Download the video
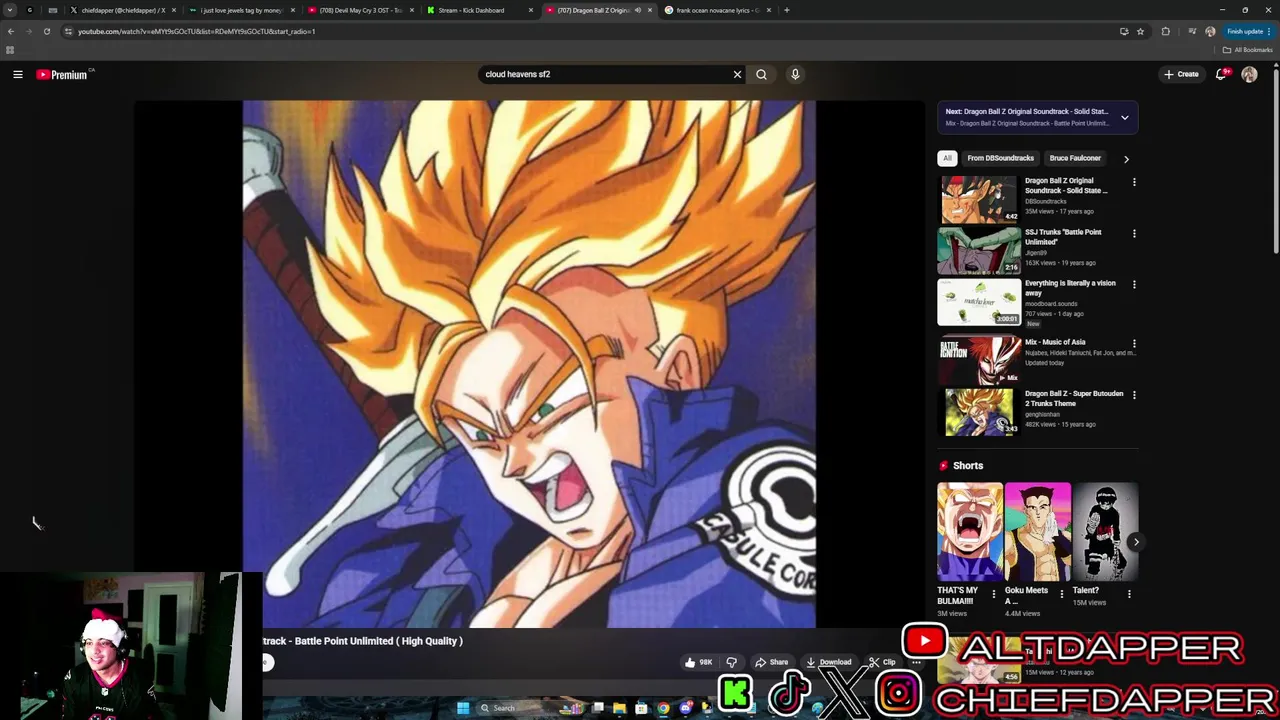 pyautogui.click(x=829, y=662)
